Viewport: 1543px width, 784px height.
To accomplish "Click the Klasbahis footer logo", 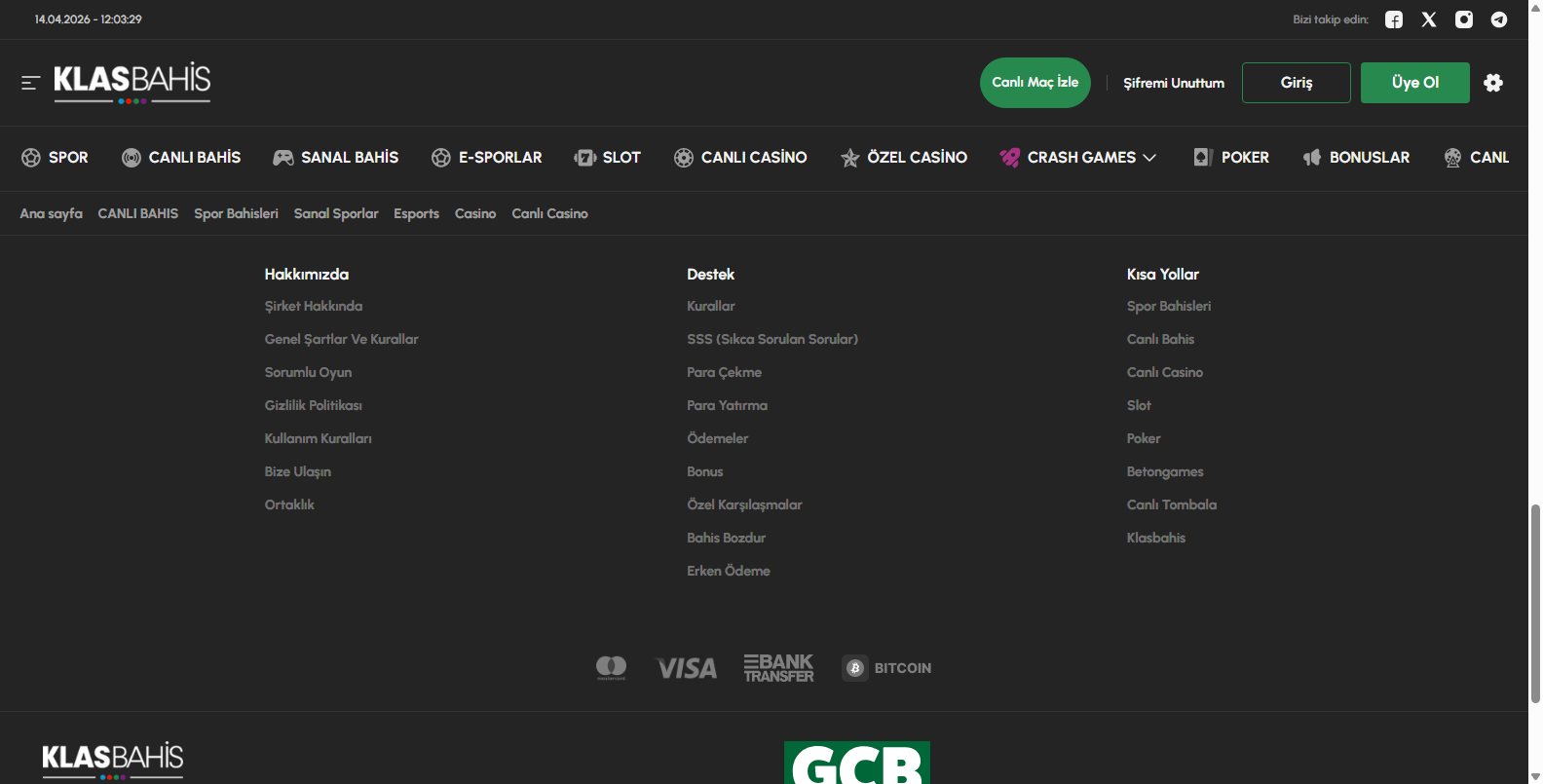I will [x=113, y=761].
